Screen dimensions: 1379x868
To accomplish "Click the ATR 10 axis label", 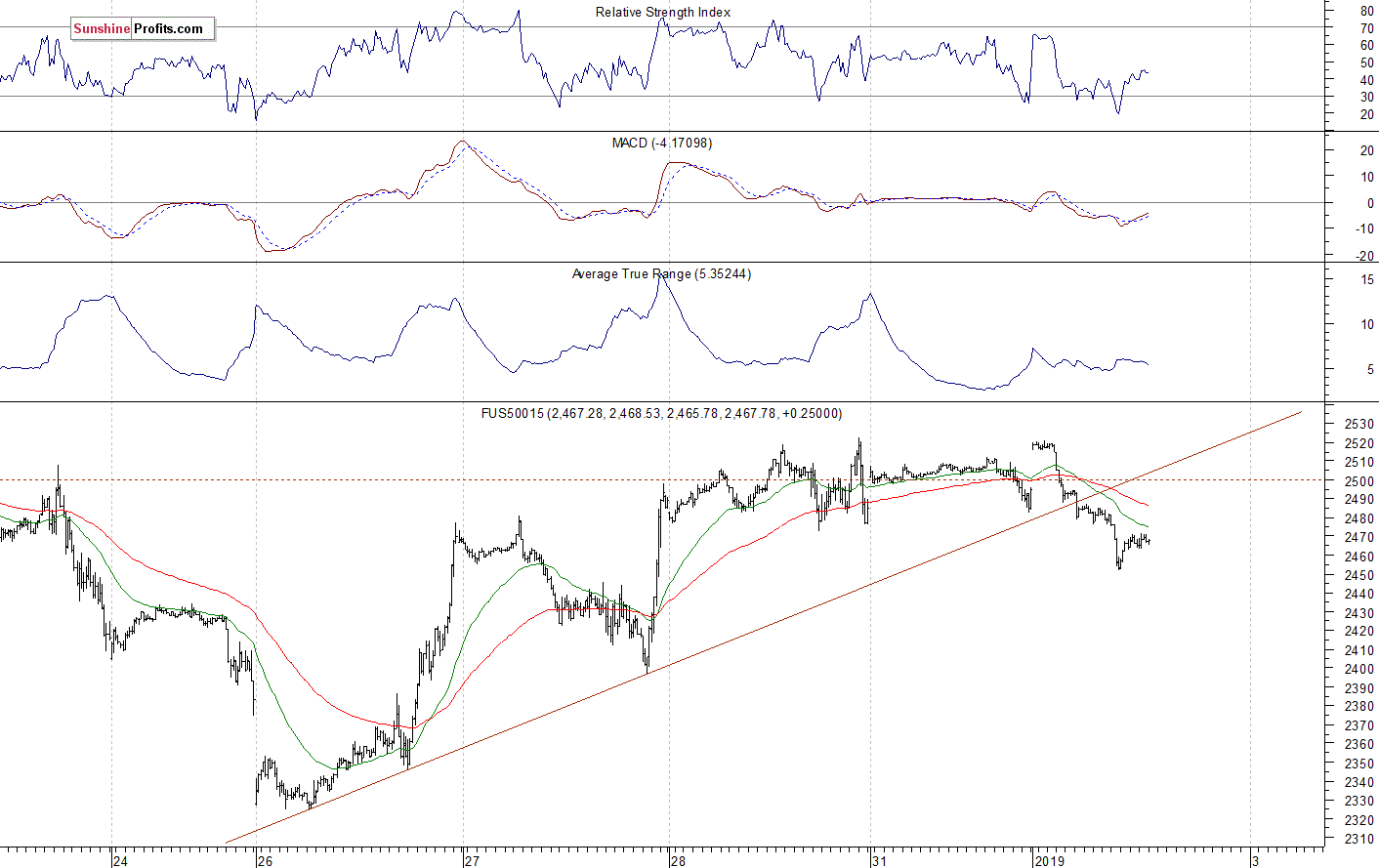I will 1367,325.
